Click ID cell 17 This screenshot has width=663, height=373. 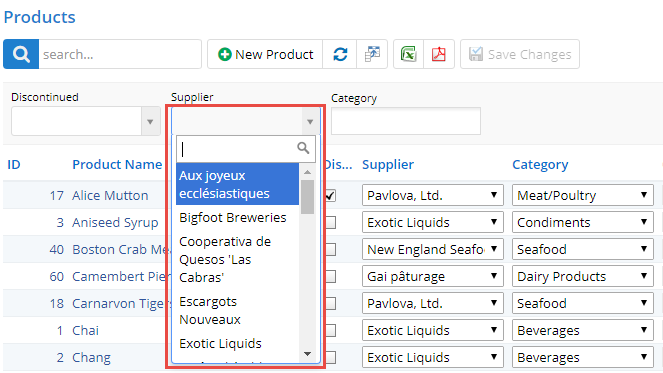57,196
